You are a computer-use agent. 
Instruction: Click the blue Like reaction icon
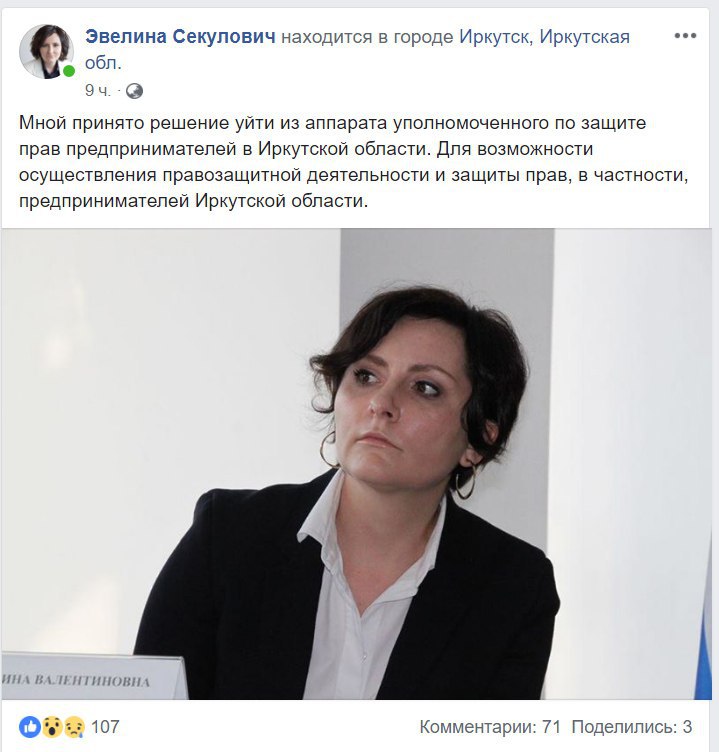coord(29,727)
